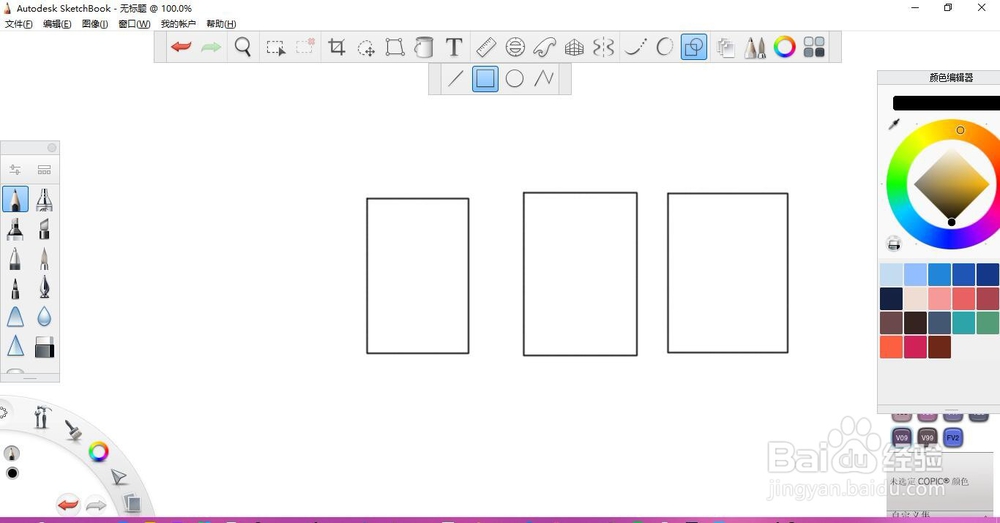Viewport: 1000px width, 523px height.
Task: Toggle the Steady Stroke tool
Action: 635,47
